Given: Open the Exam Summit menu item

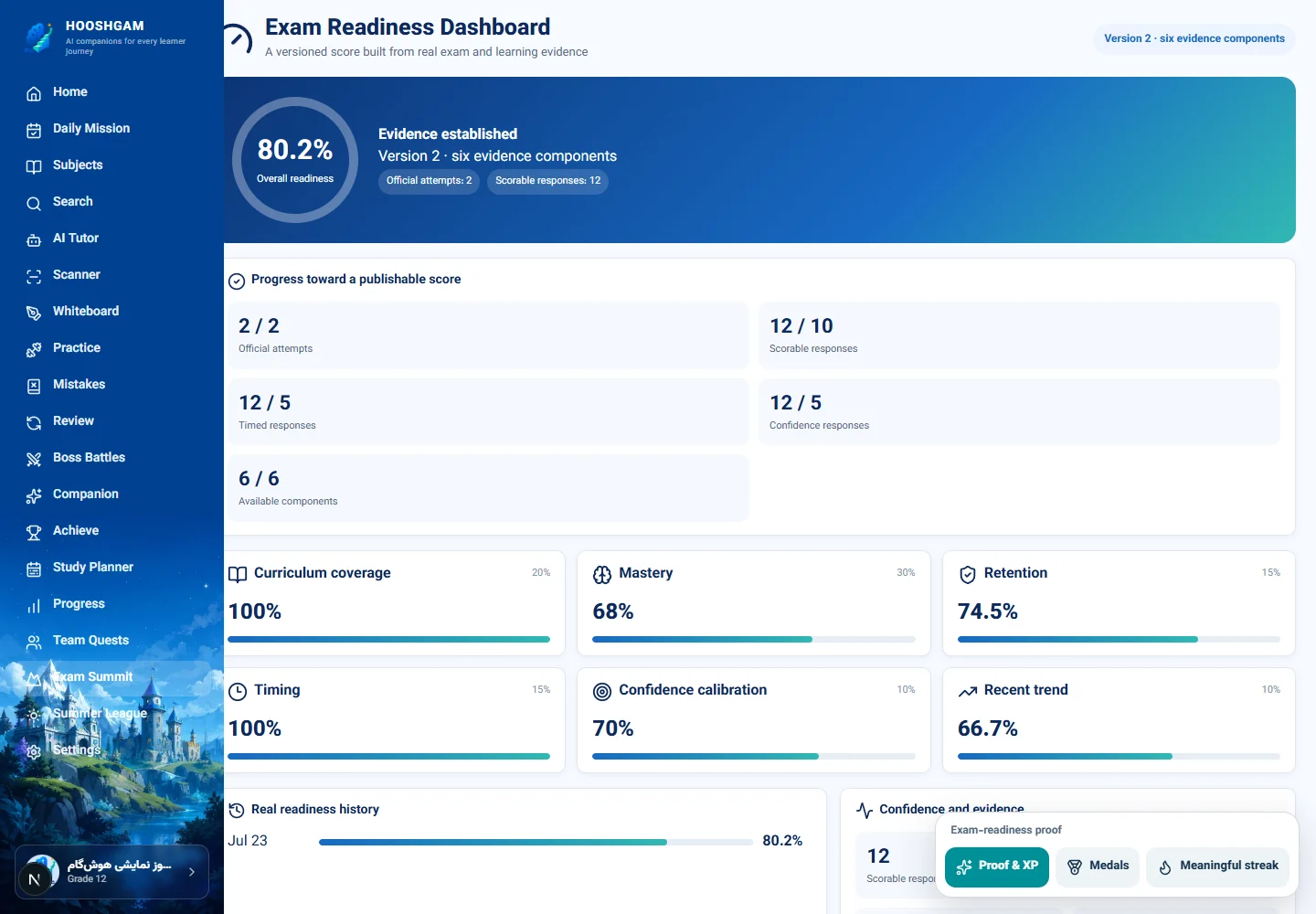Looking at the screenshot, I should [x=111, y=677].
